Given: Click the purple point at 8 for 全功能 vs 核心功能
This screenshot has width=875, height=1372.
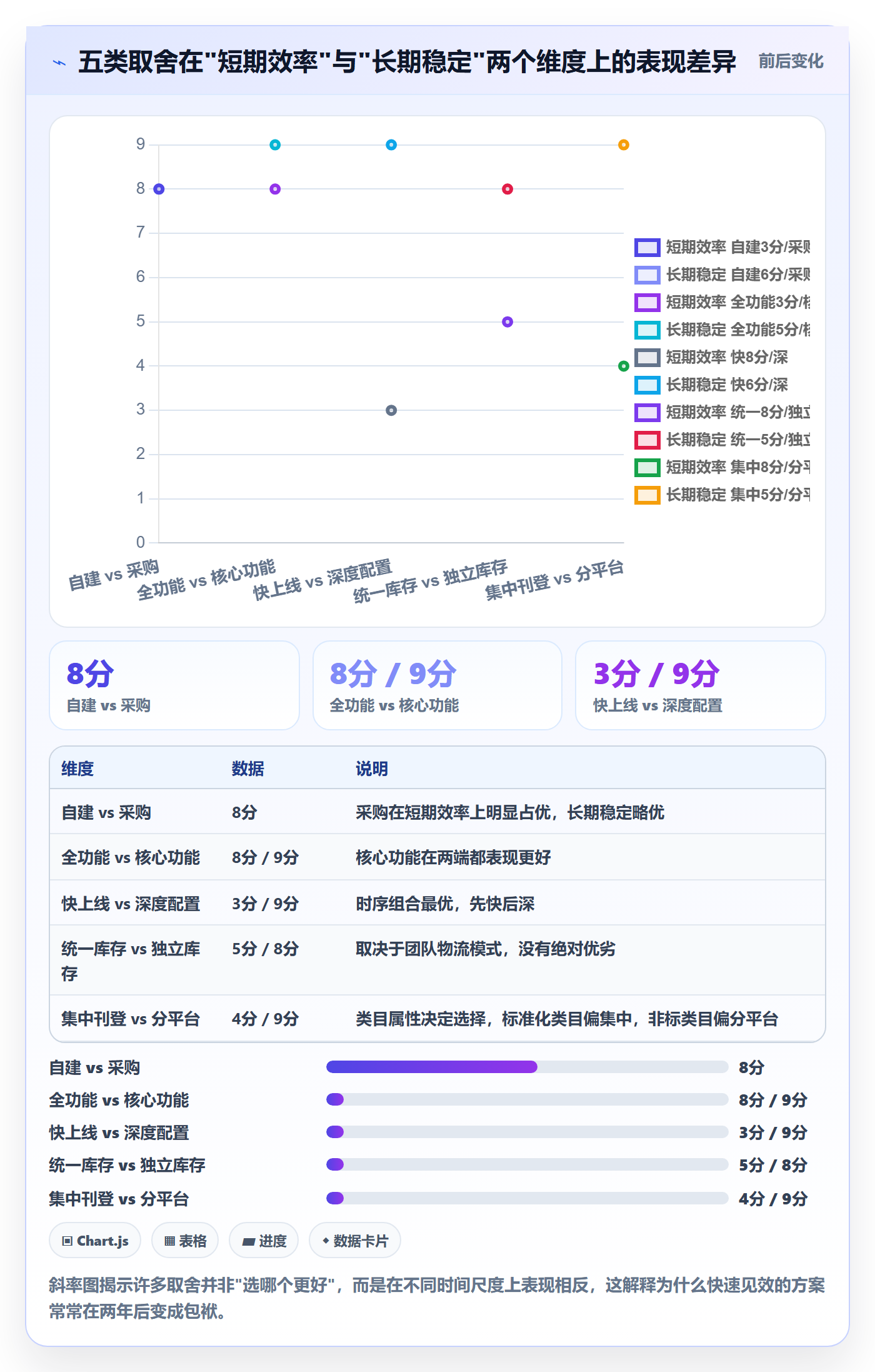Looking at the screenshot, I should coord(275,189).
